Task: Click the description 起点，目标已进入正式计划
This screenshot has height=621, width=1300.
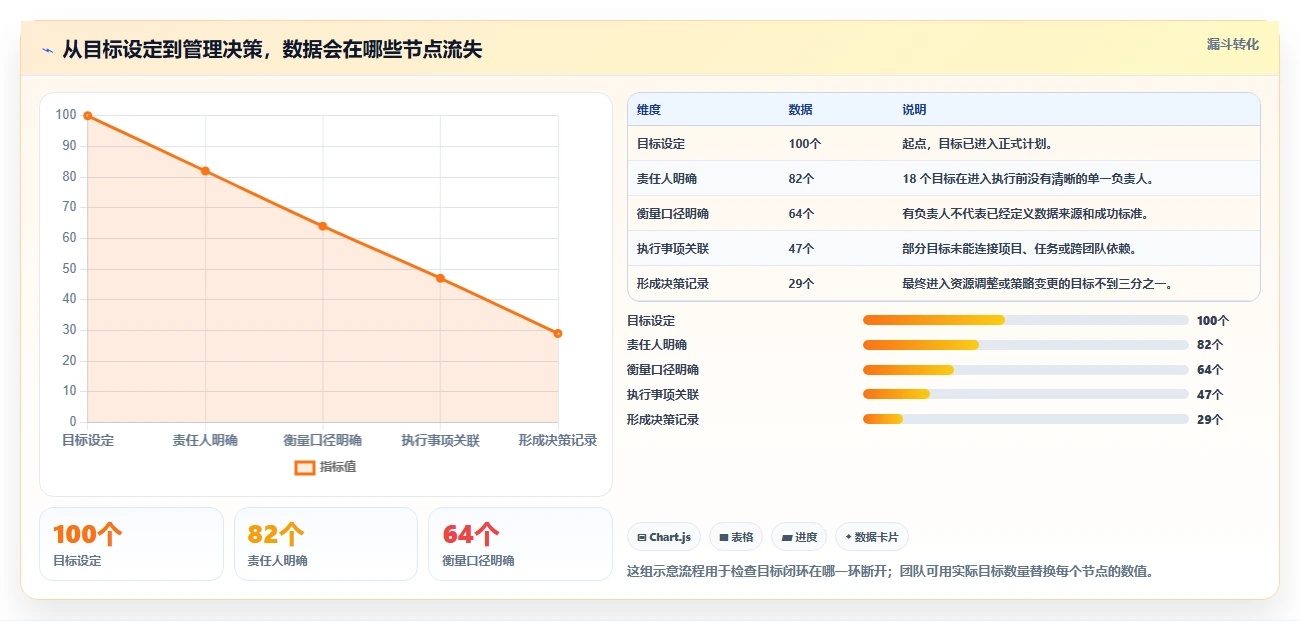Action: click(x=977, y=144)
